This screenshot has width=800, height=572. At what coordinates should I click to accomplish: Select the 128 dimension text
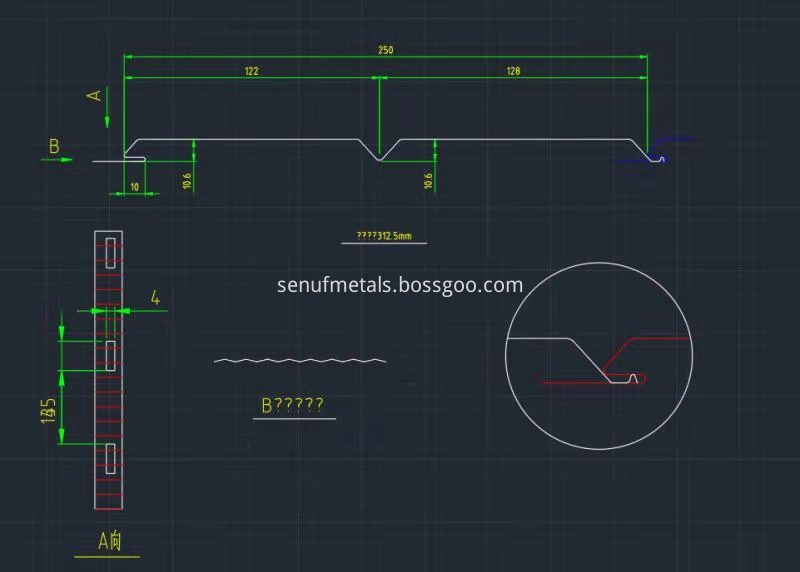513,71
